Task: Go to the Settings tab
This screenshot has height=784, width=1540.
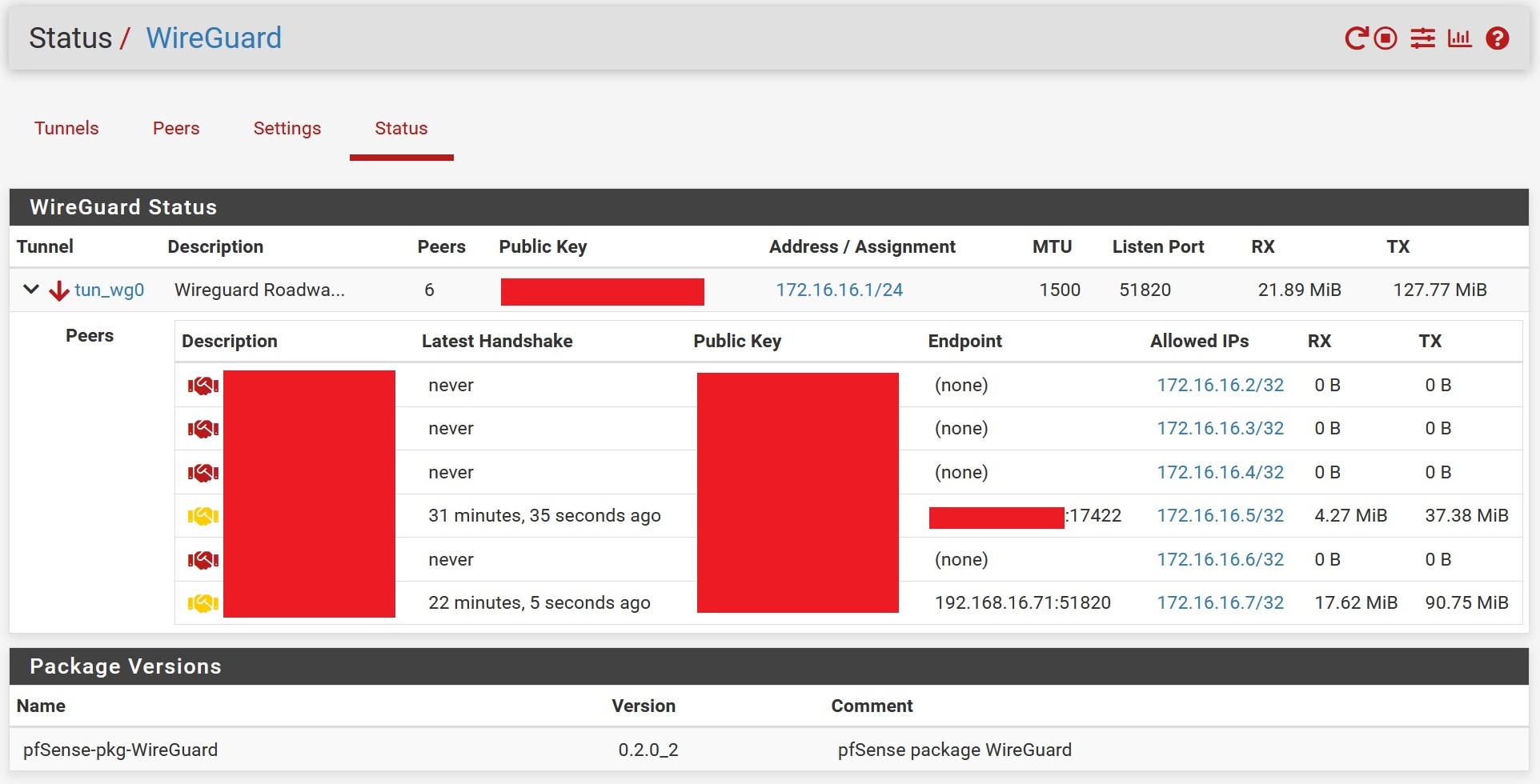Action: point(287,128)
